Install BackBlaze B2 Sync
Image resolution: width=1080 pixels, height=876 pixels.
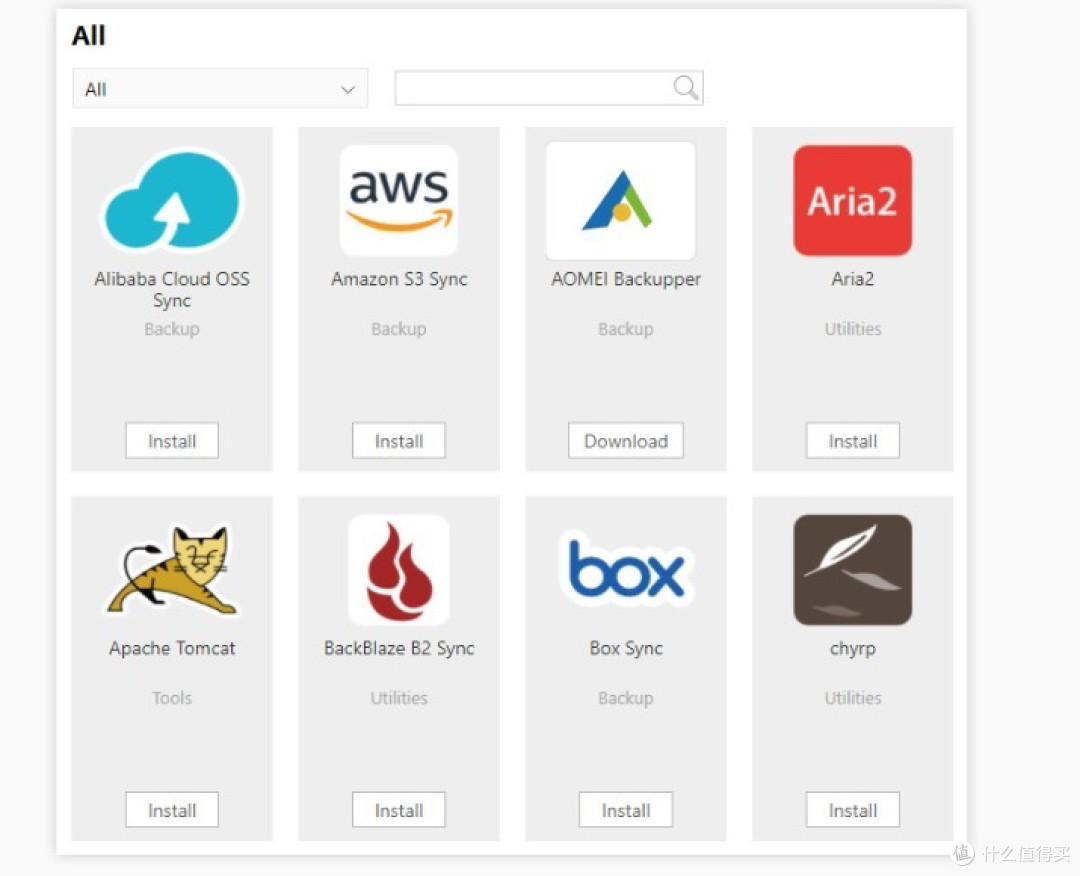coord(399,810)
